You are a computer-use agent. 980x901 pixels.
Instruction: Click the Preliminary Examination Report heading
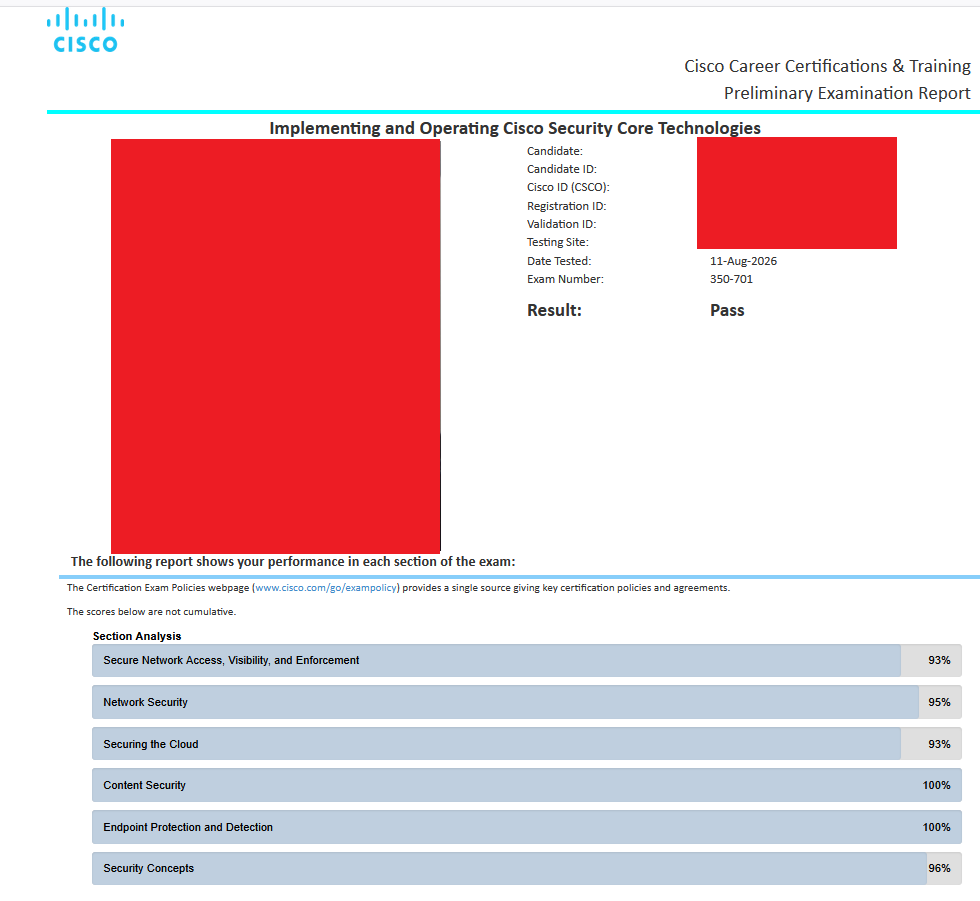tap(847, 93)
